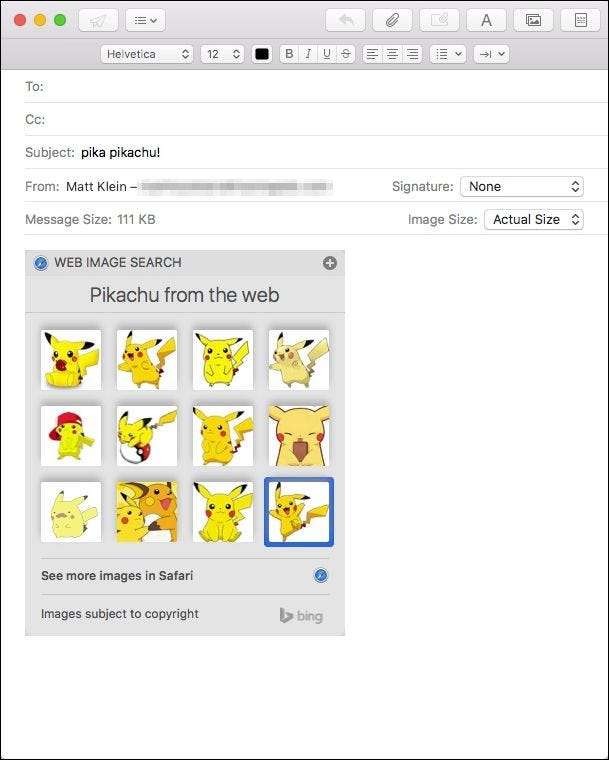Open the header fields list menu

145,20
